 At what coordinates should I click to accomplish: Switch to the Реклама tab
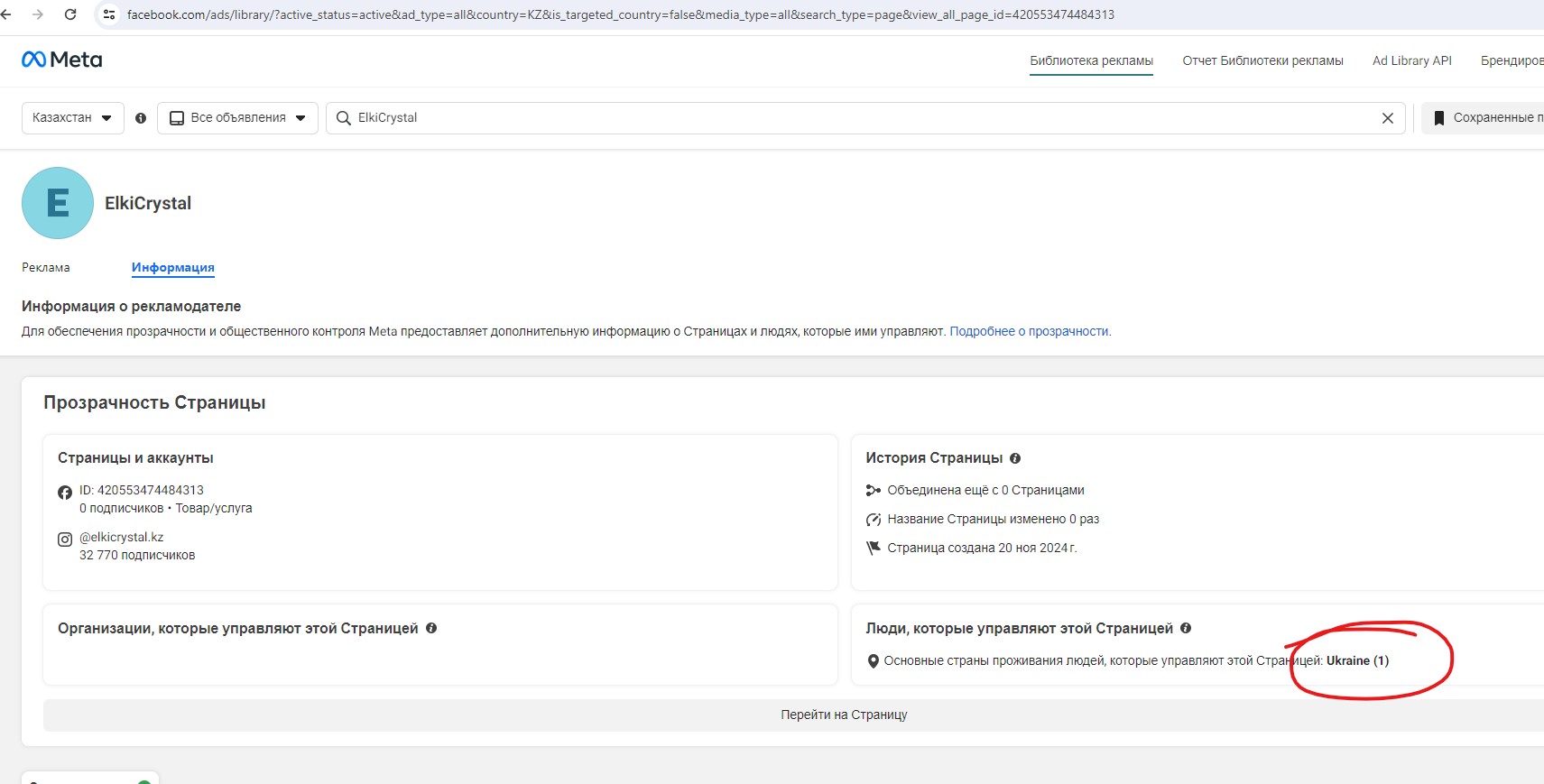[x=46, y=268]
